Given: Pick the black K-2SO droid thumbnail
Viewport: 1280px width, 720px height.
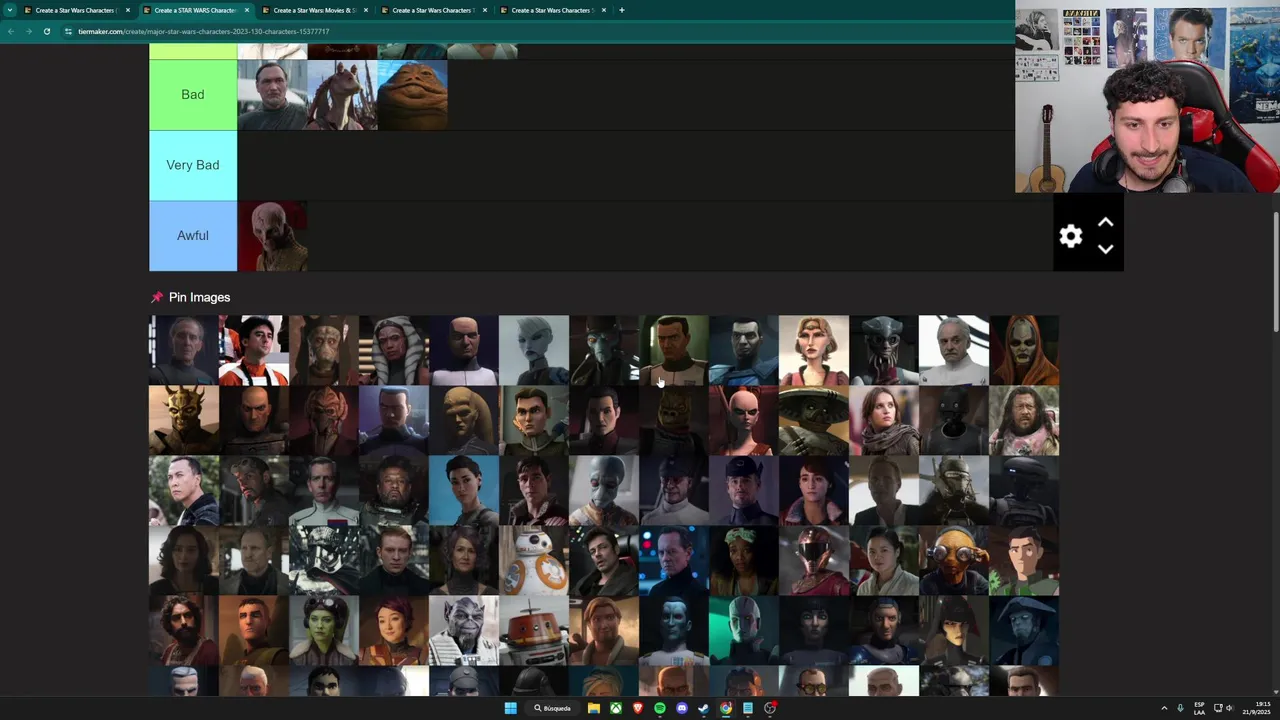Looking at the screenshot, I should point(954,420).
